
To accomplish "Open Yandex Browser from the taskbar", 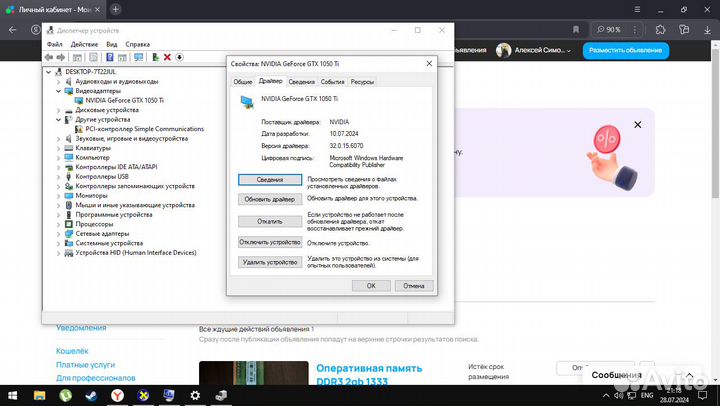I will tap(118, 395).
